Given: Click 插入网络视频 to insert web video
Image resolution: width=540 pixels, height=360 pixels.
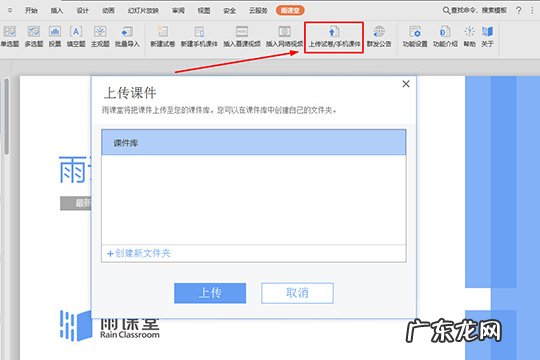Looking at the screenshot, I should coord(284,37).
